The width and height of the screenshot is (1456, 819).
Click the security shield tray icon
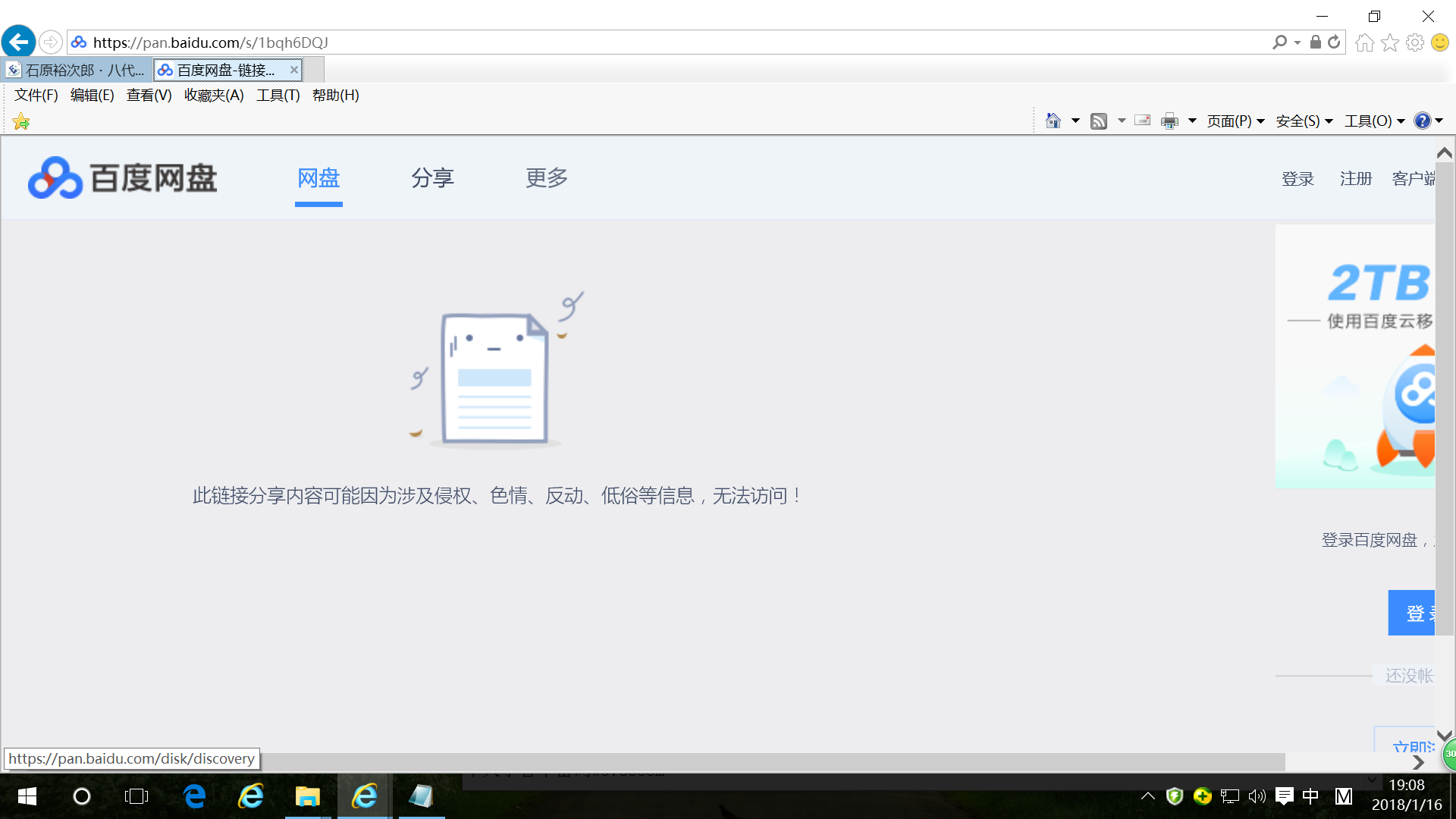pyautogui.click(x=1175, y=796)
